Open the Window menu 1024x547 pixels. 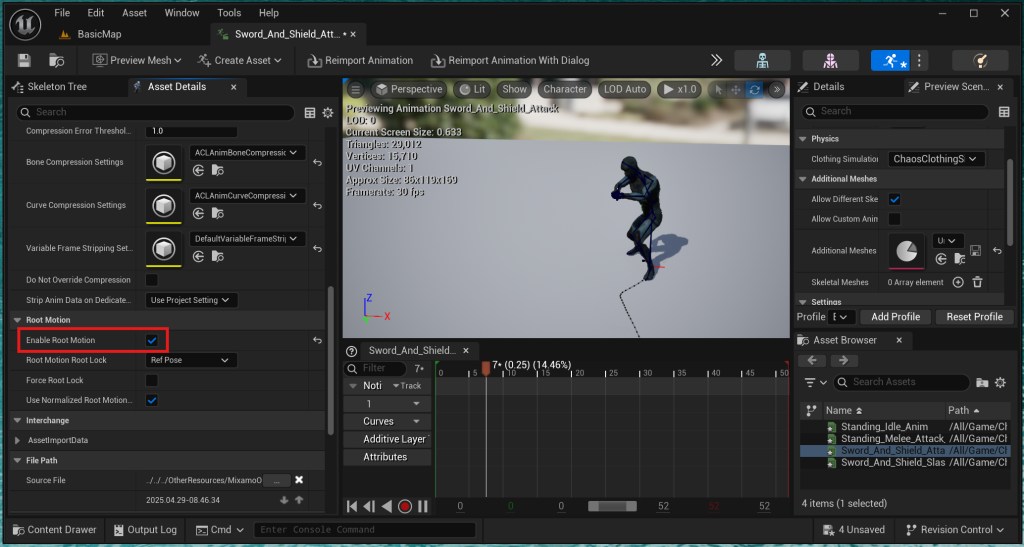pos(182,12)
